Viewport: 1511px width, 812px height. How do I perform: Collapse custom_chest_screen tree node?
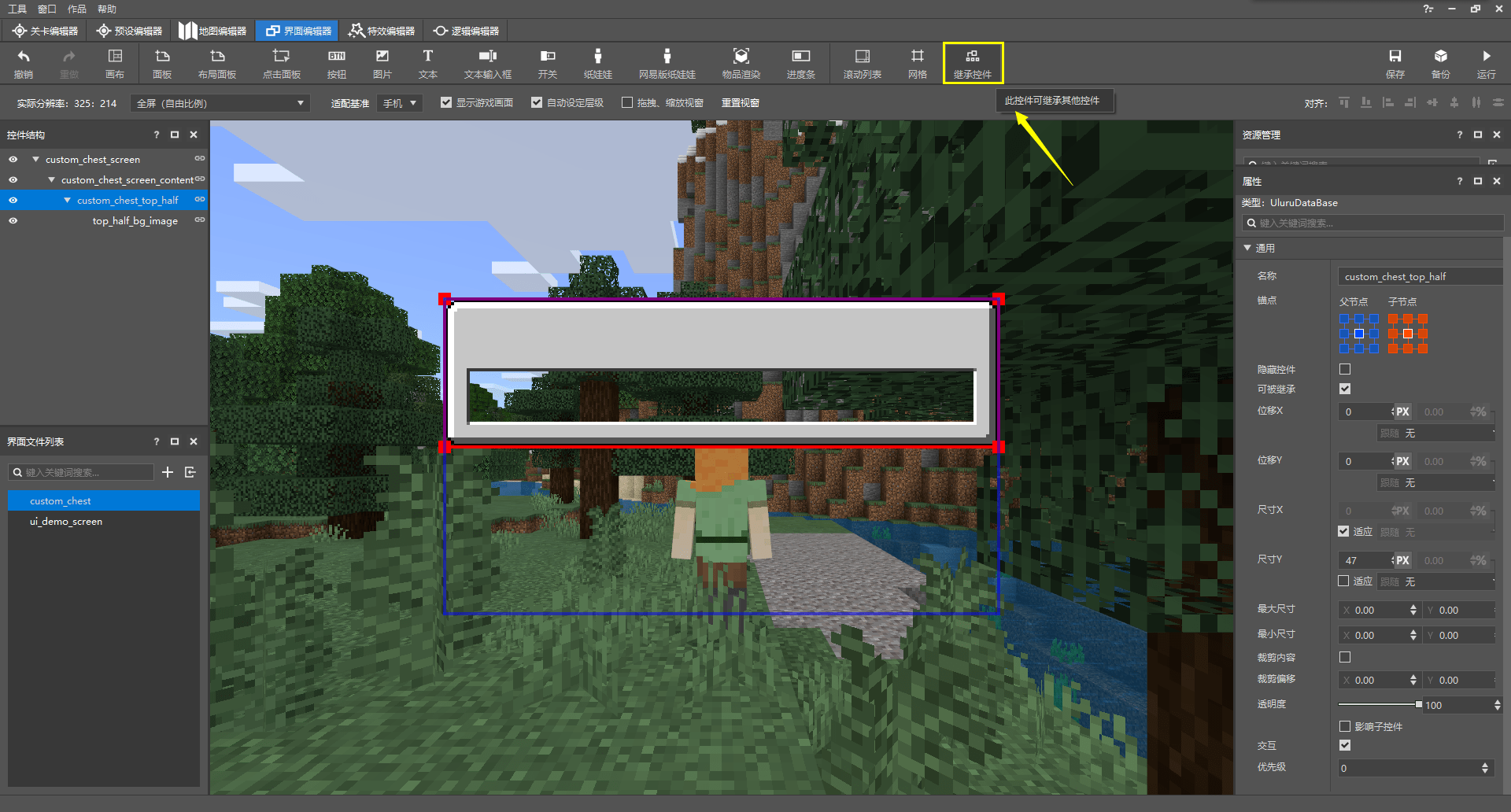click(35, 159)
